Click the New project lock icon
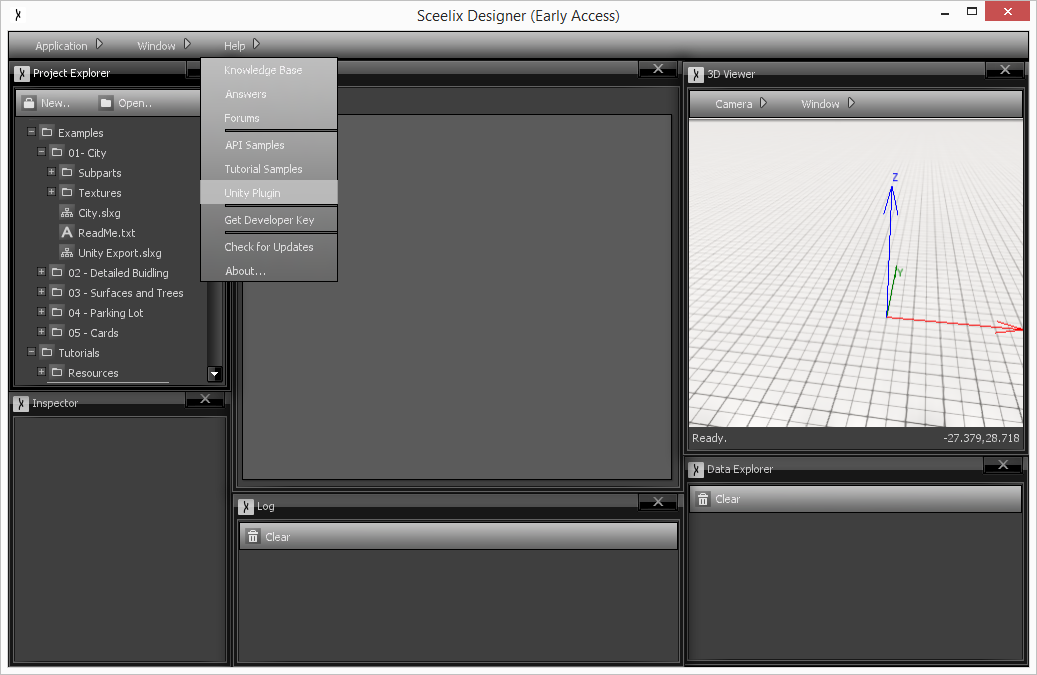This screenshot has height=675, width=1037. 29,103
